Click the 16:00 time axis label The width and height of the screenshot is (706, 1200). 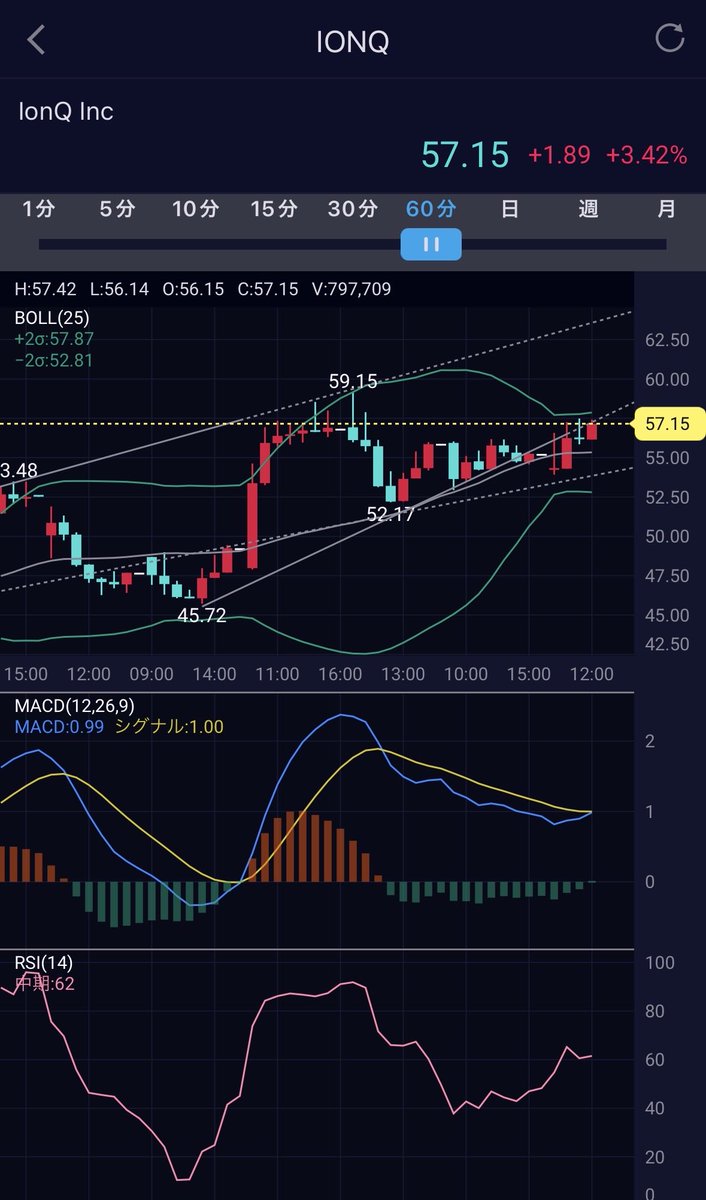(339, 675)
